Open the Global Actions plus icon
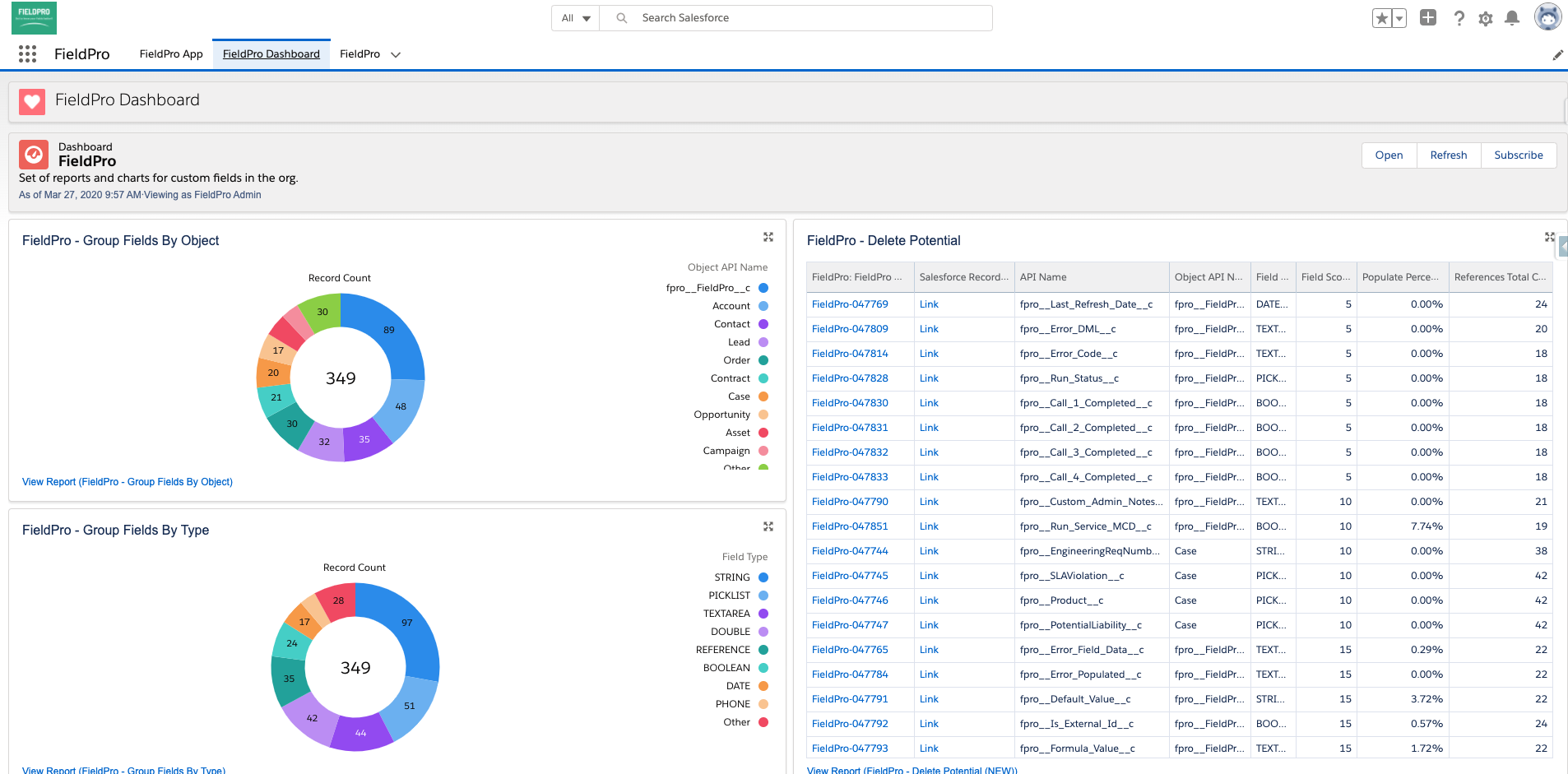1568x774 pixels. coord(1428,17)
